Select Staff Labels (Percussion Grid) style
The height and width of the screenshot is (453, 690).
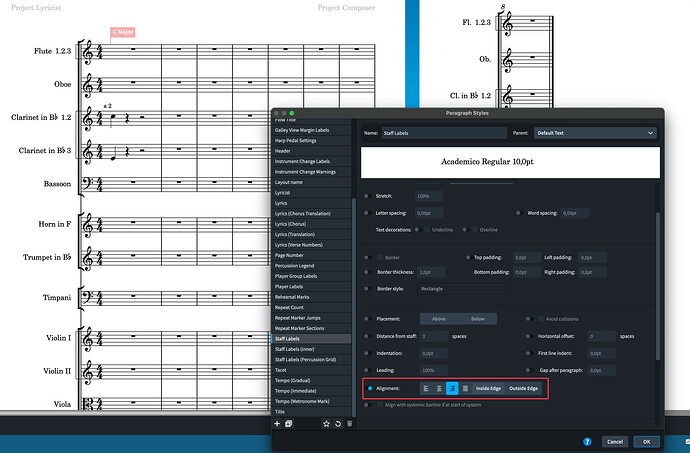click(x=311, y=360)
